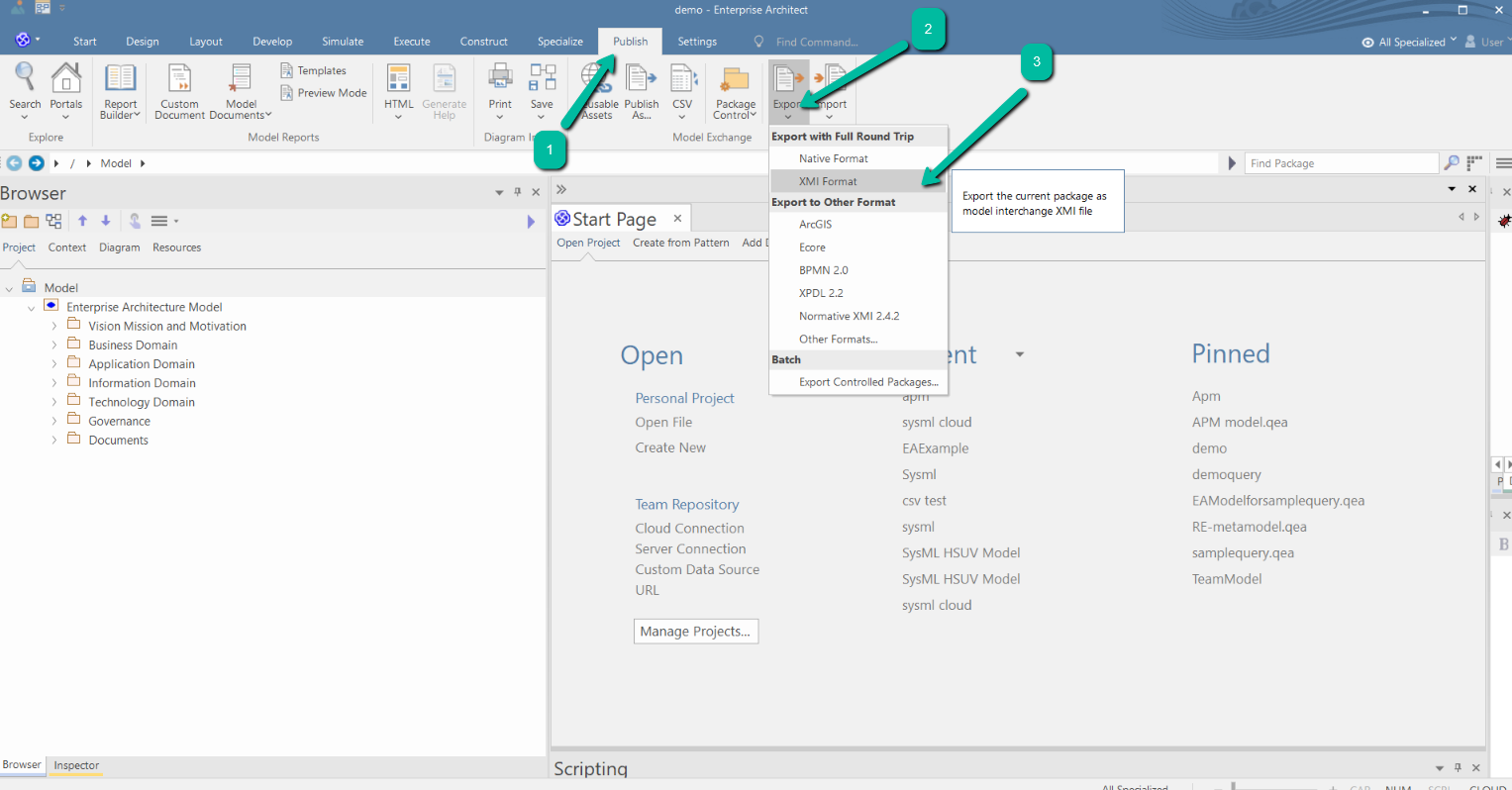The image size is (1512, 790).
Task: Click Create from Pattern tab
Action: (681, 243)
